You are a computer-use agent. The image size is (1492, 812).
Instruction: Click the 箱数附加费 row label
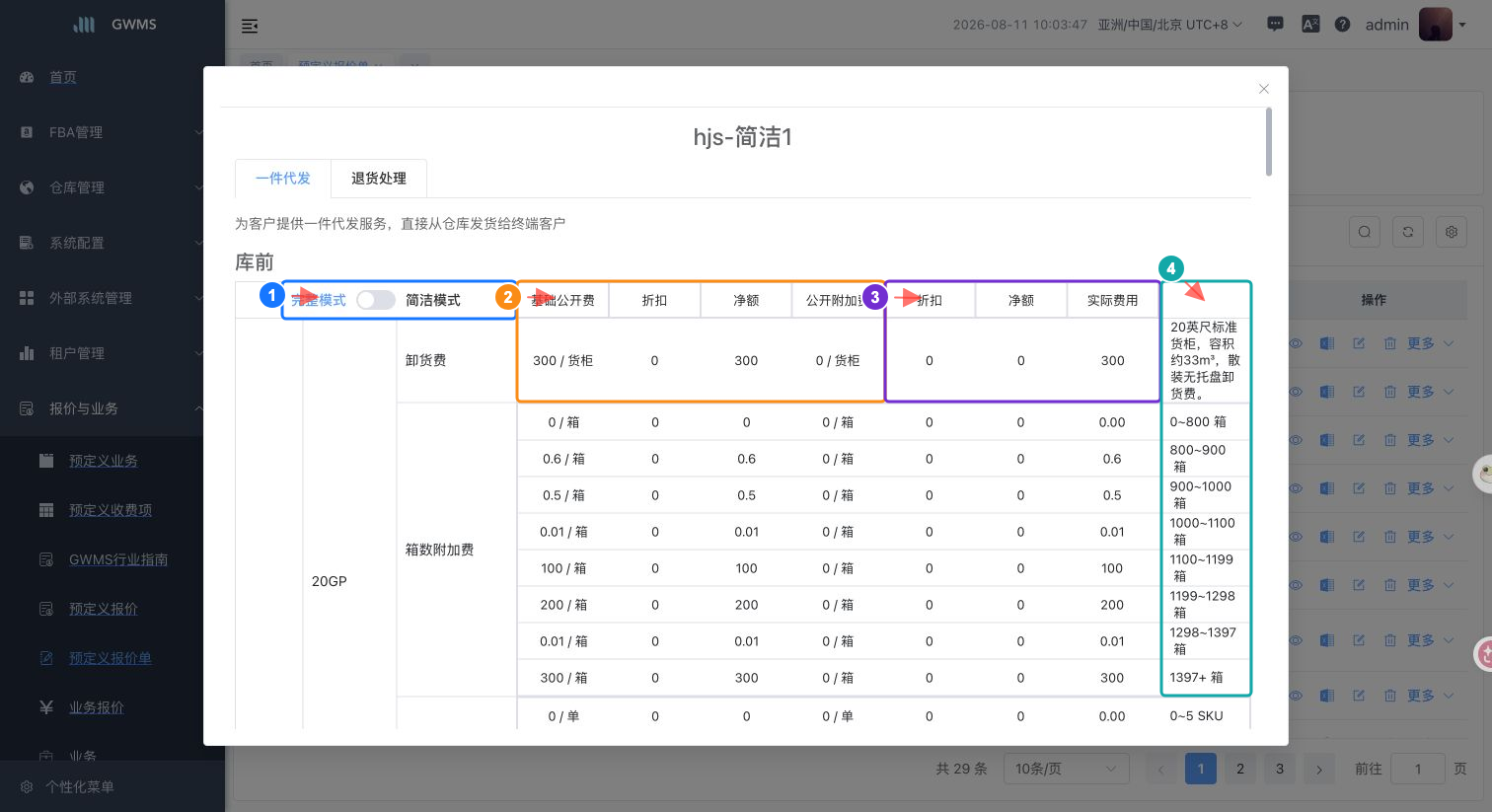(440, 550)
